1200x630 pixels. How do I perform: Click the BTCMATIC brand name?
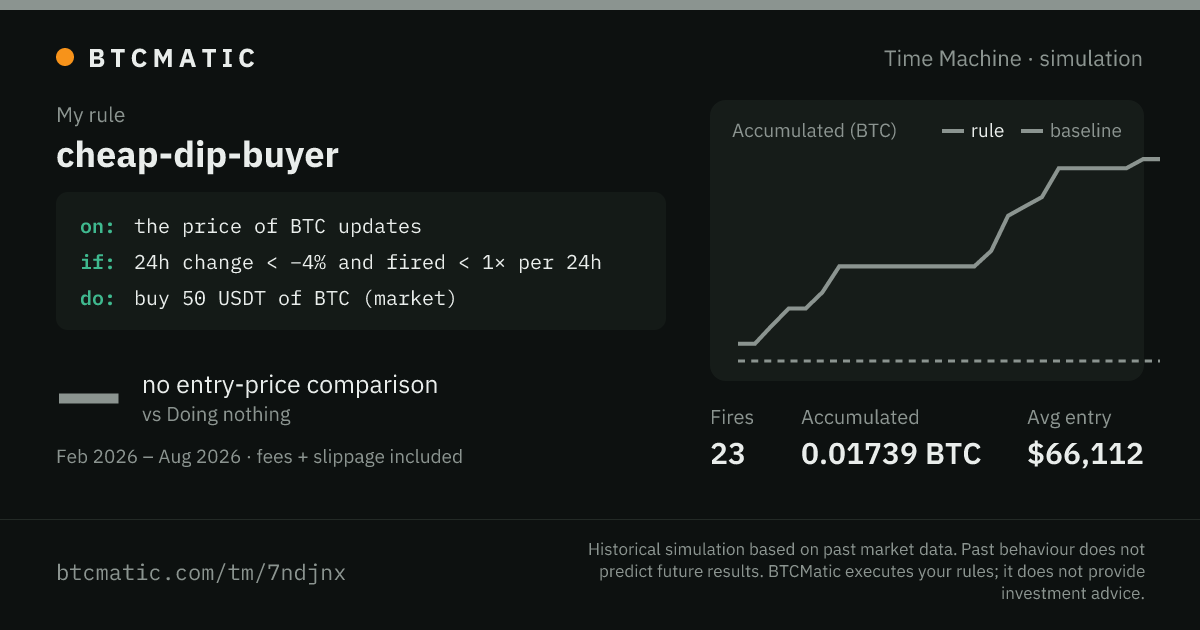click(173, 58)
